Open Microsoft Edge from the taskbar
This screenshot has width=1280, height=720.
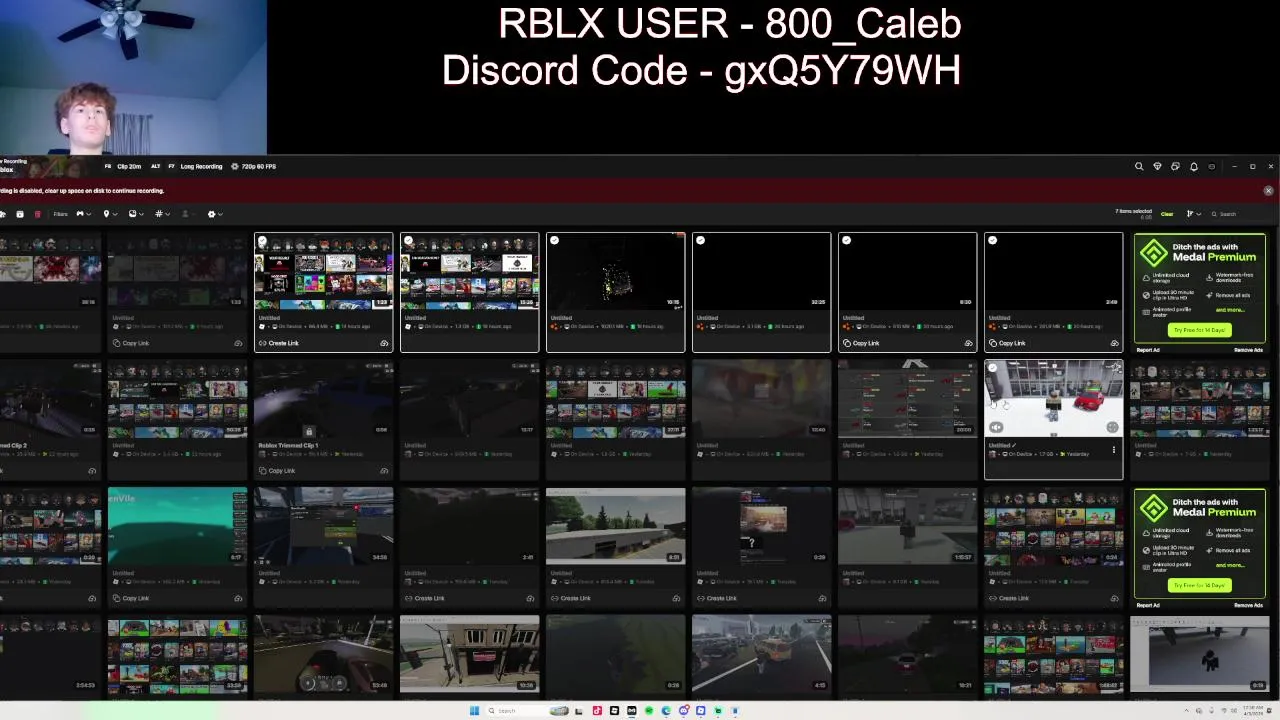point(666,711)
